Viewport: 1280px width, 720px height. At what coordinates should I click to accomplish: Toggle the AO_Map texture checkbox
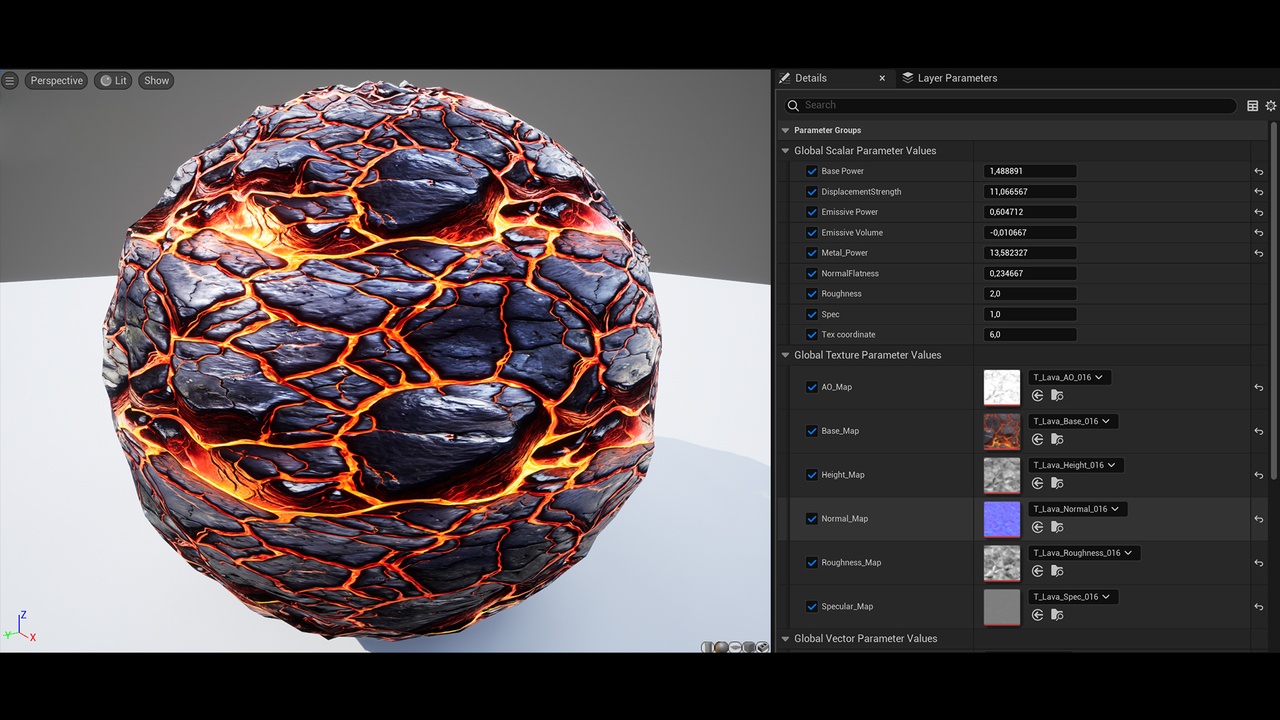click(812, 387)
